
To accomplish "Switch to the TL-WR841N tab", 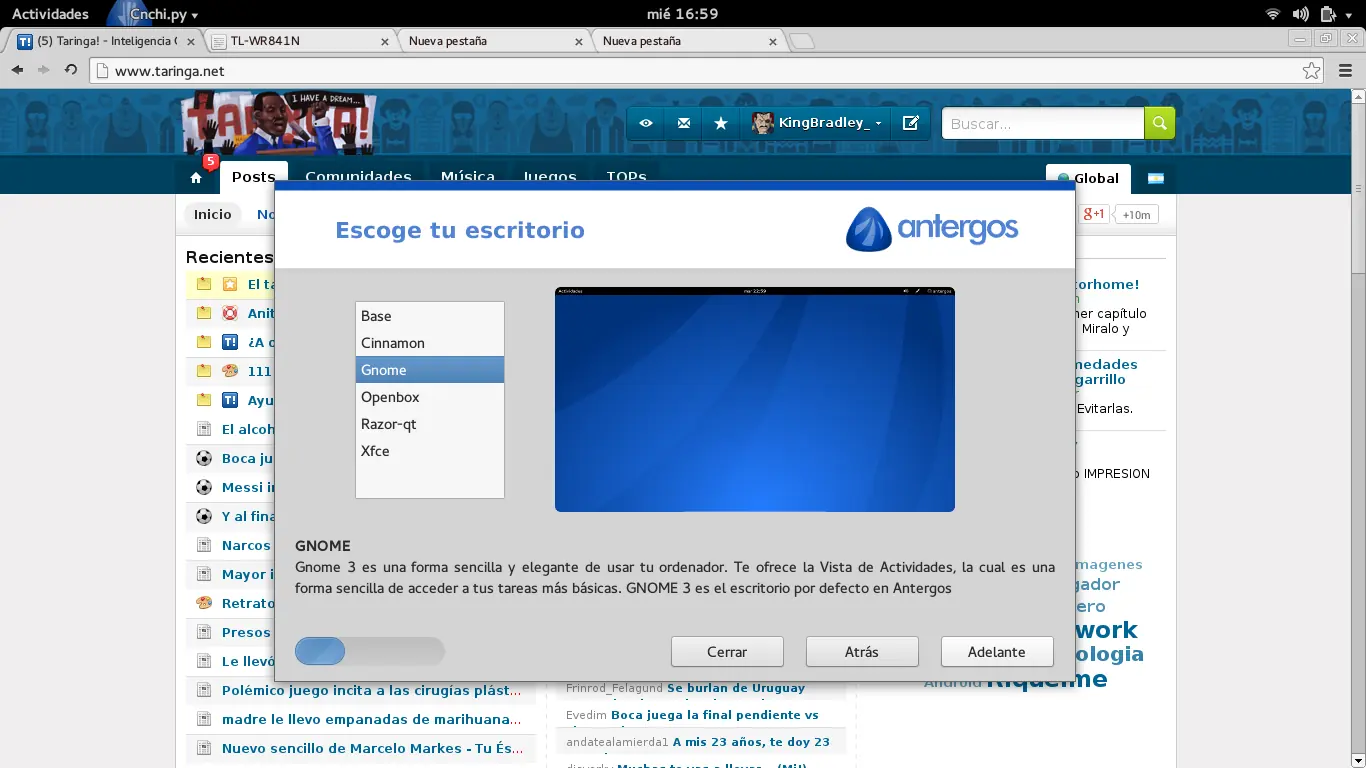I will tap(300, 41).
